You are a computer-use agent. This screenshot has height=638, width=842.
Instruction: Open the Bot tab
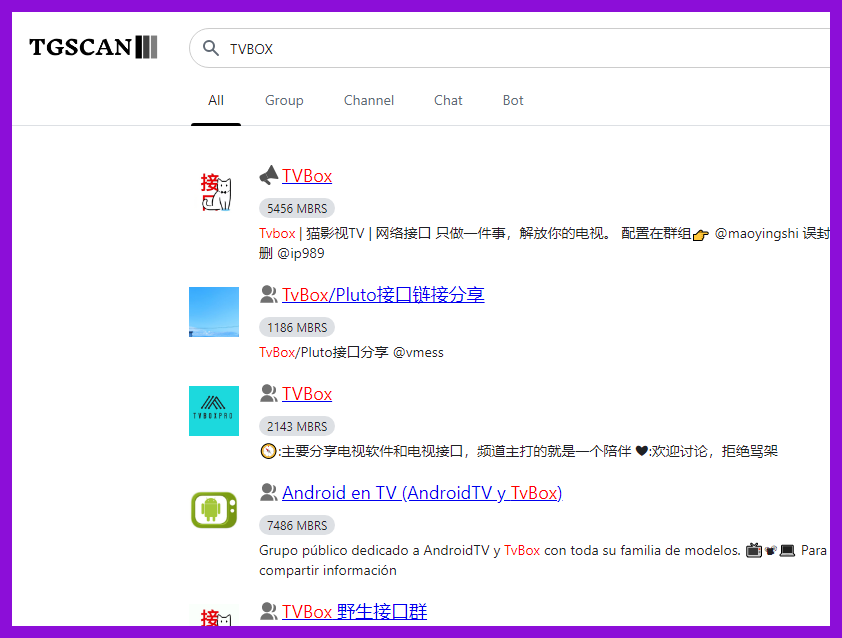point(513,100)
